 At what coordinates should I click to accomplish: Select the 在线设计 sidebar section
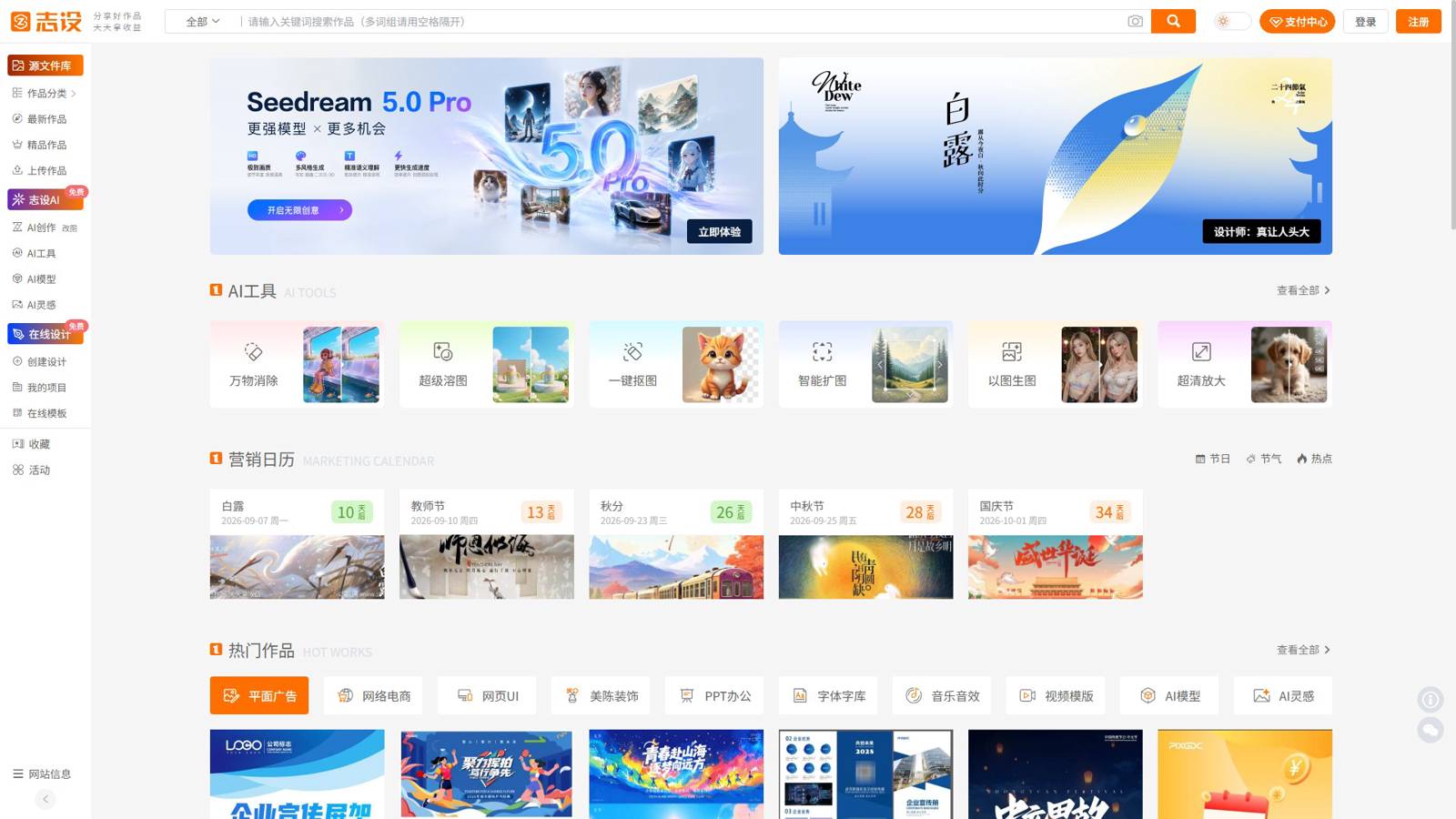tap(45, 334)
